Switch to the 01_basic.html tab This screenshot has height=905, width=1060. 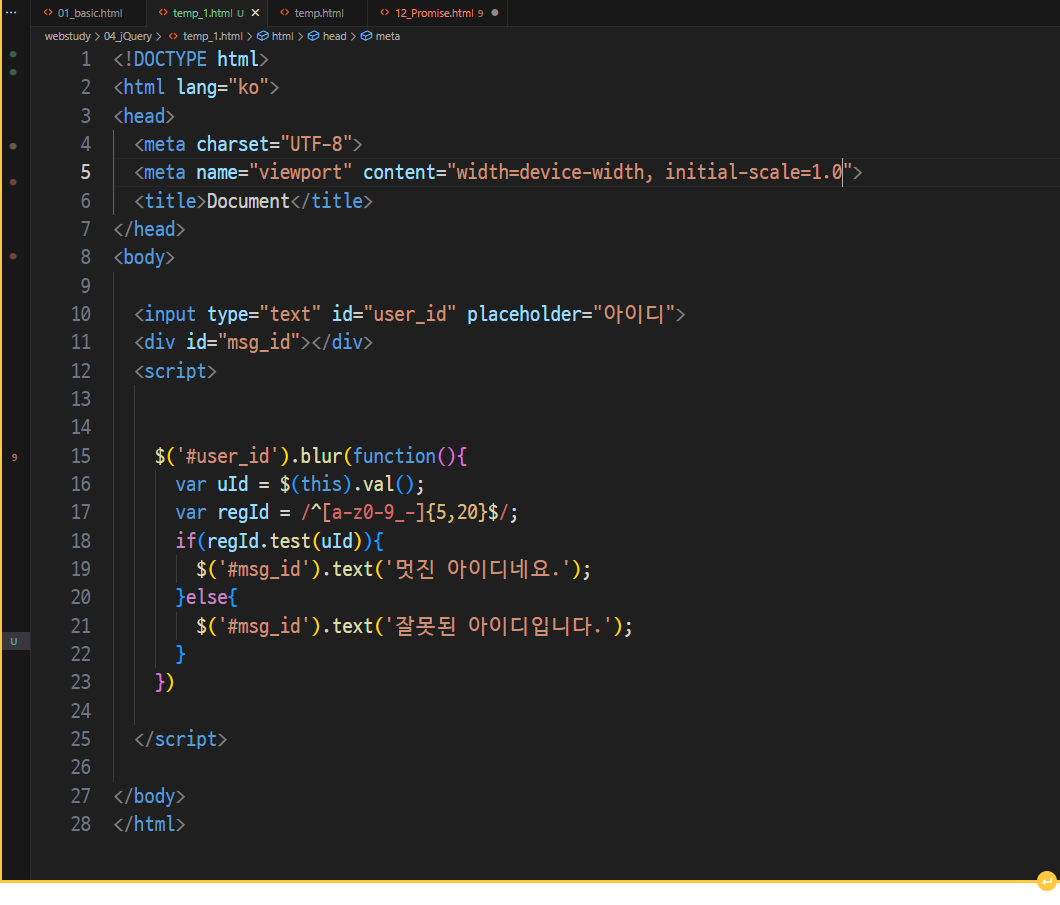point(89,13)
